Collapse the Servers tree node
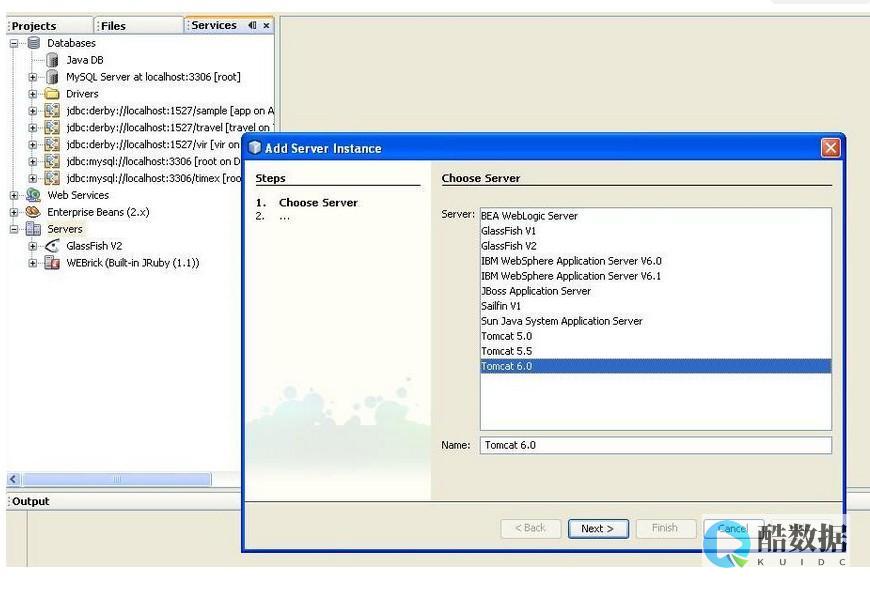This screenshot has height=590, width=870. 14,229
